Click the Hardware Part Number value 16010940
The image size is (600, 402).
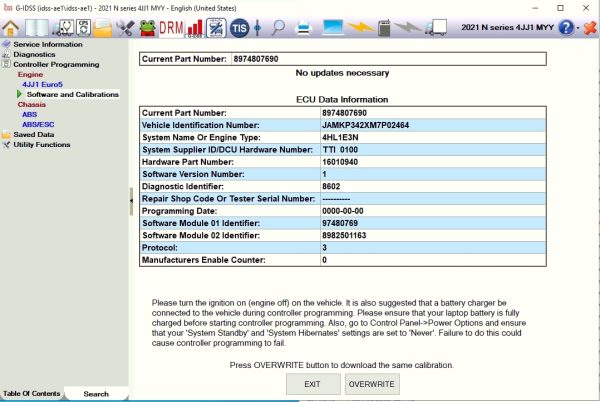[340, 162]
